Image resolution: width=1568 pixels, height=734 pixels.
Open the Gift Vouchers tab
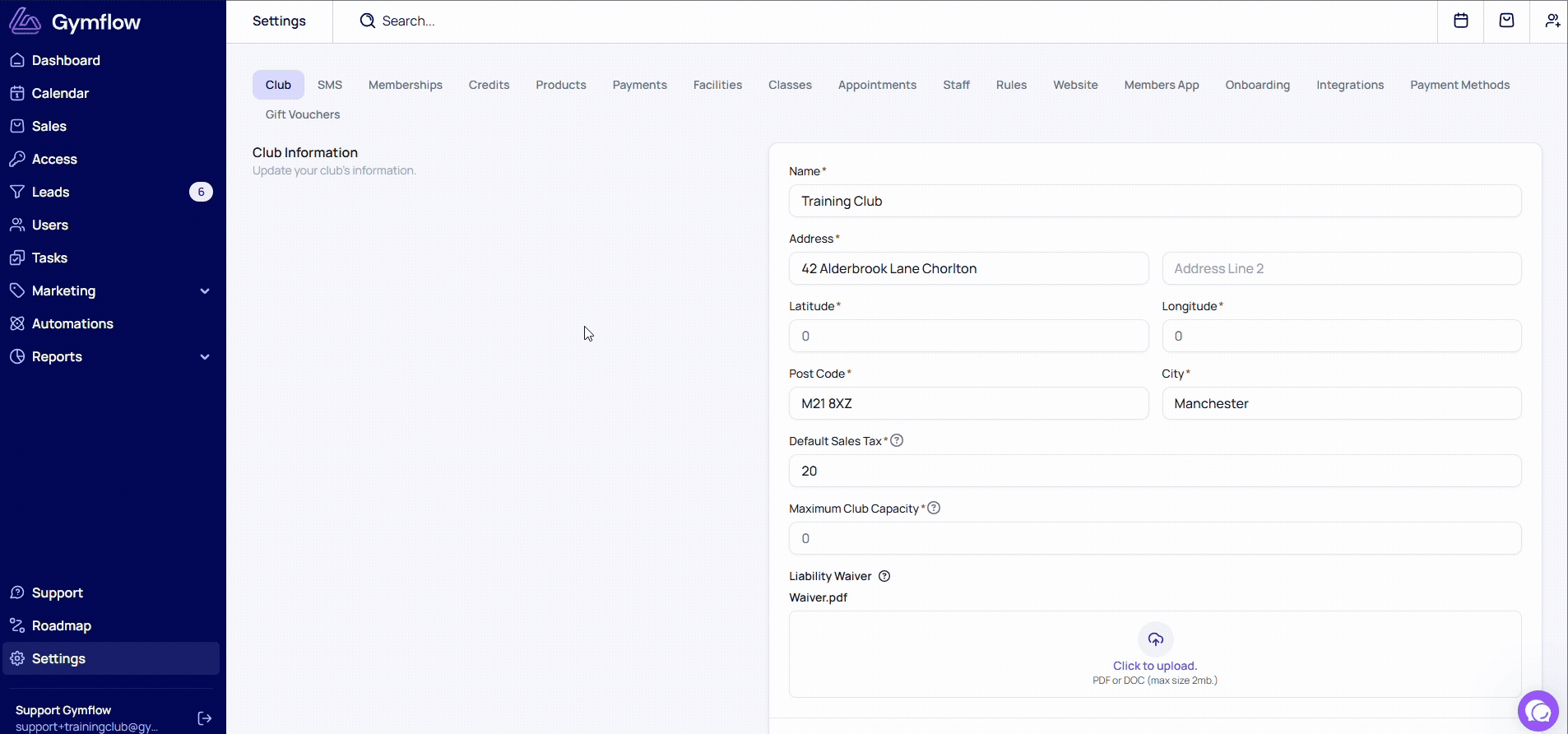coord(302,114)
